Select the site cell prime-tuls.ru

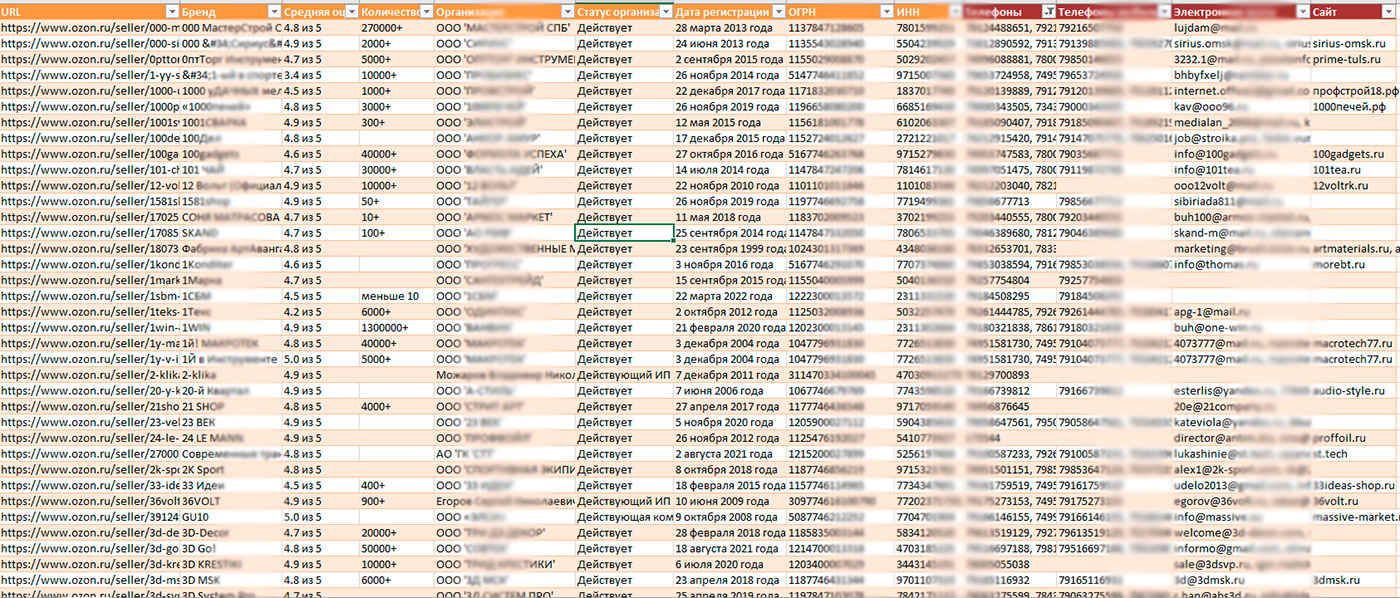pos(1352,59)
